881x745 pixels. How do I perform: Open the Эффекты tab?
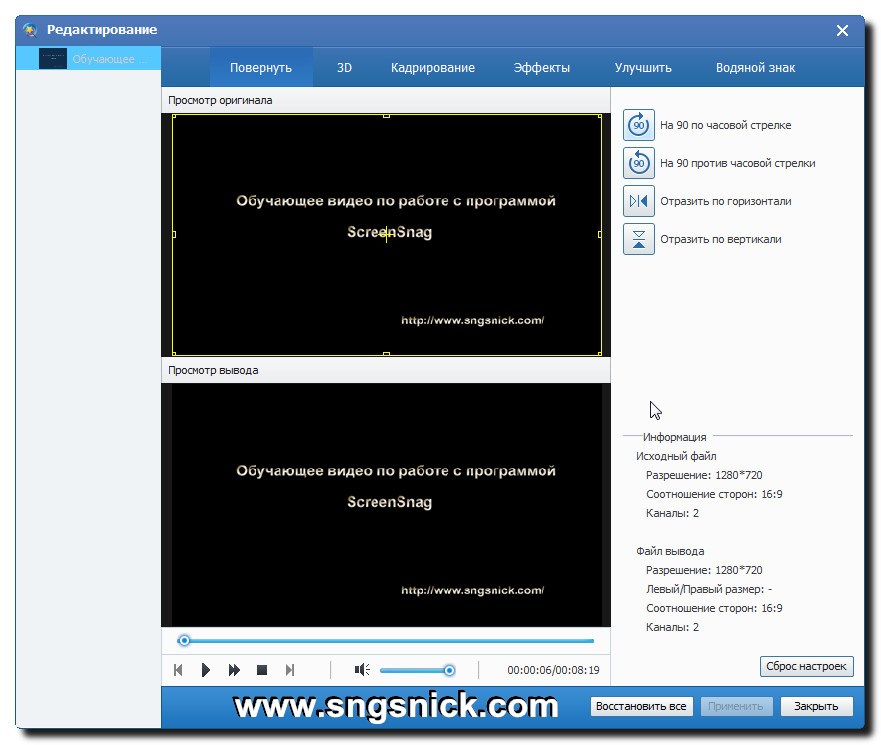coord(542,67)
